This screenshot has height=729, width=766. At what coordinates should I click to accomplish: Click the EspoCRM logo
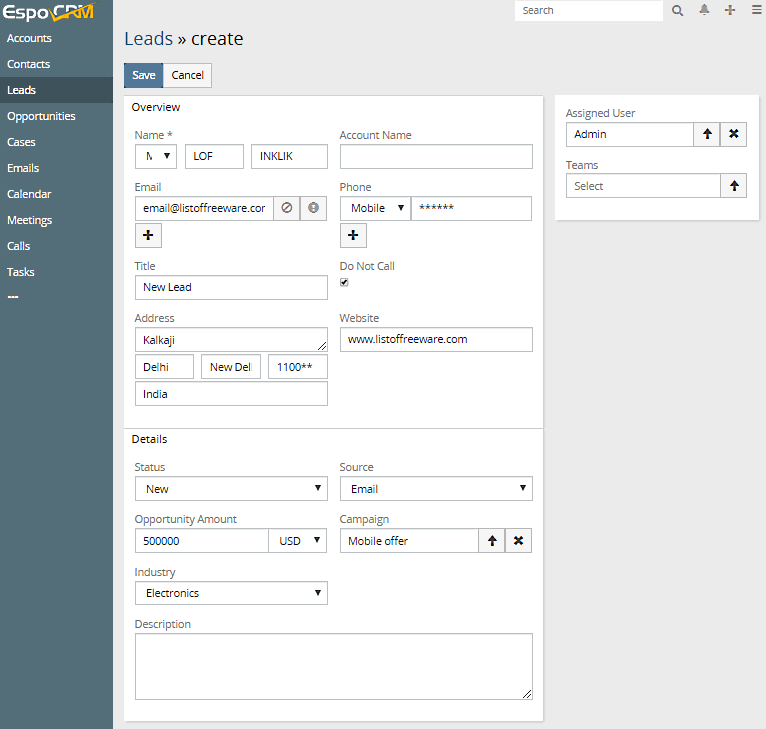pyautogui.click(x=49, y=11)
